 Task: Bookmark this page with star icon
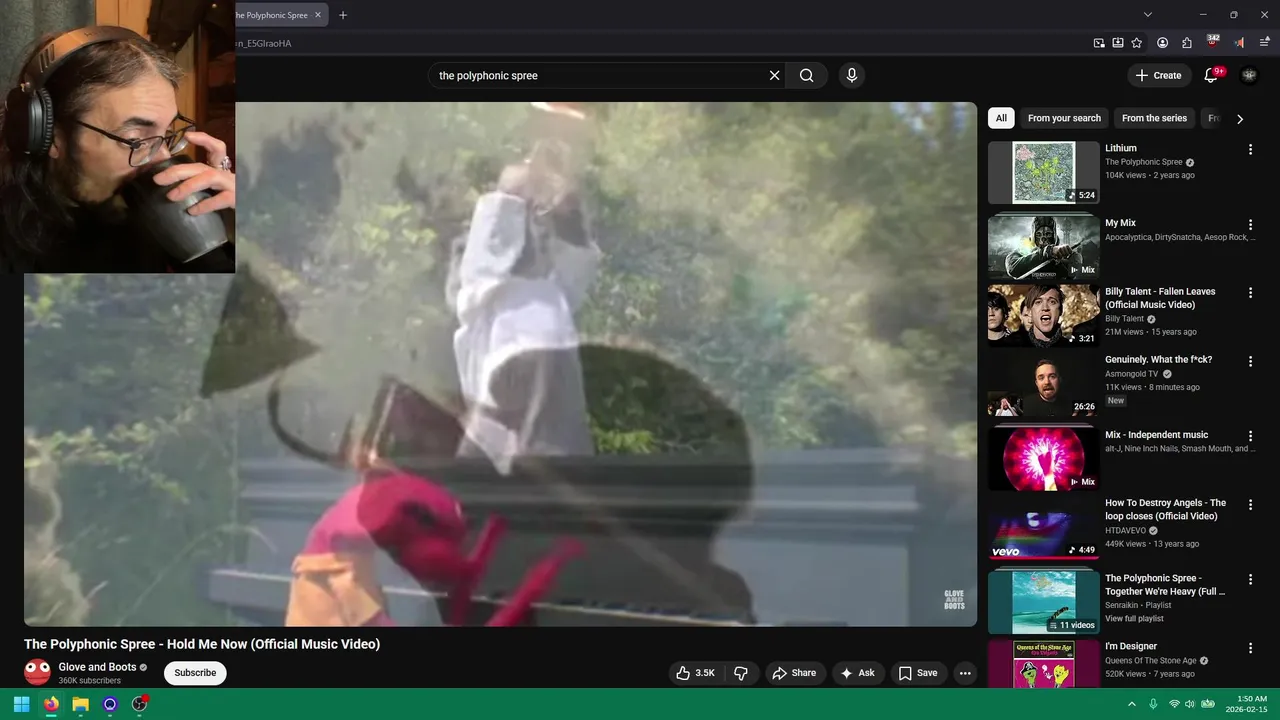click(x=1137, y=43)
